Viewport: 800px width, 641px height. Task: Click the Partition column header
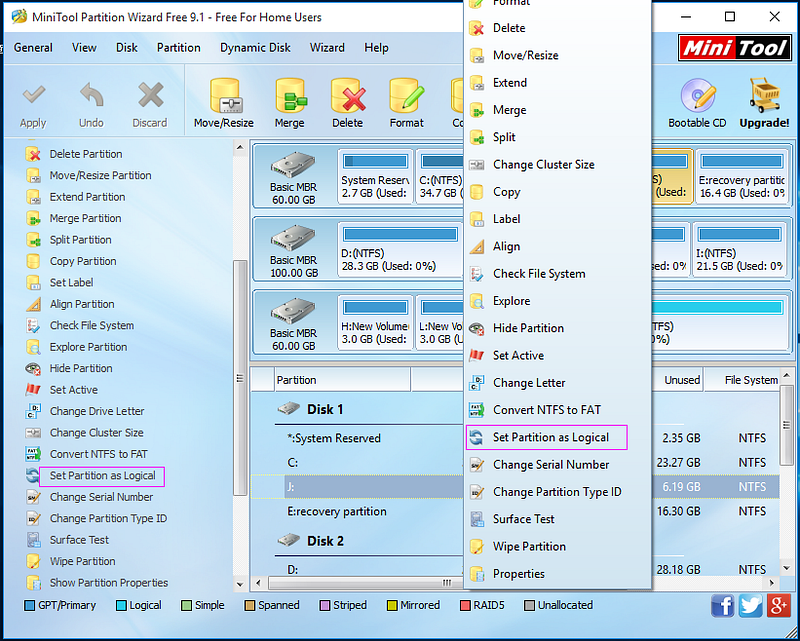point(342,380)
